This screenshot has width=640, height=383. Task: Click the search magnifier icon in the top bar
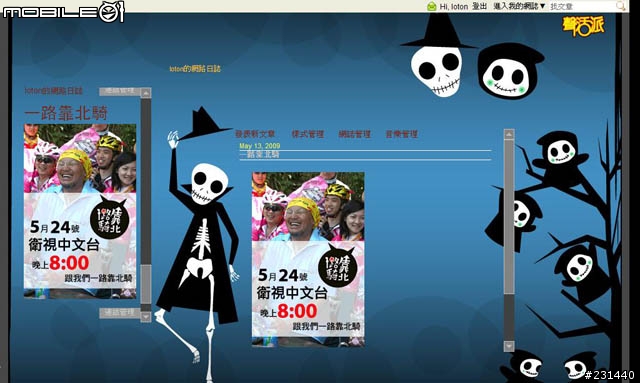pos(620,6)
